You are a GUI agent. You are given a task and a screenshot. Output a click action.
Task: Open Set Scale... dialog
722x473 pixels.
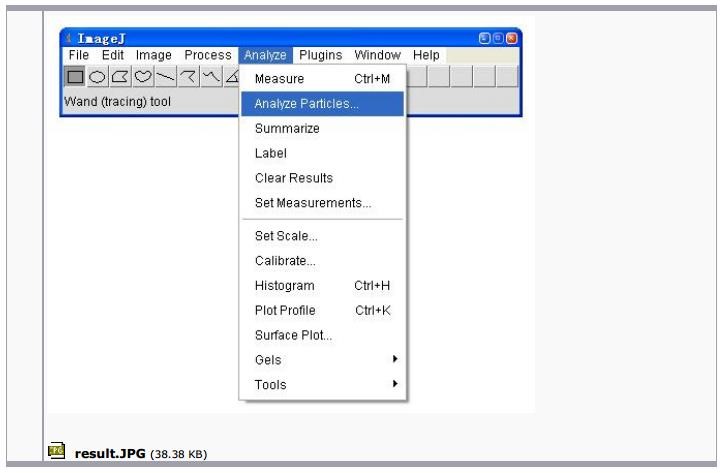(x=322, y=236)
